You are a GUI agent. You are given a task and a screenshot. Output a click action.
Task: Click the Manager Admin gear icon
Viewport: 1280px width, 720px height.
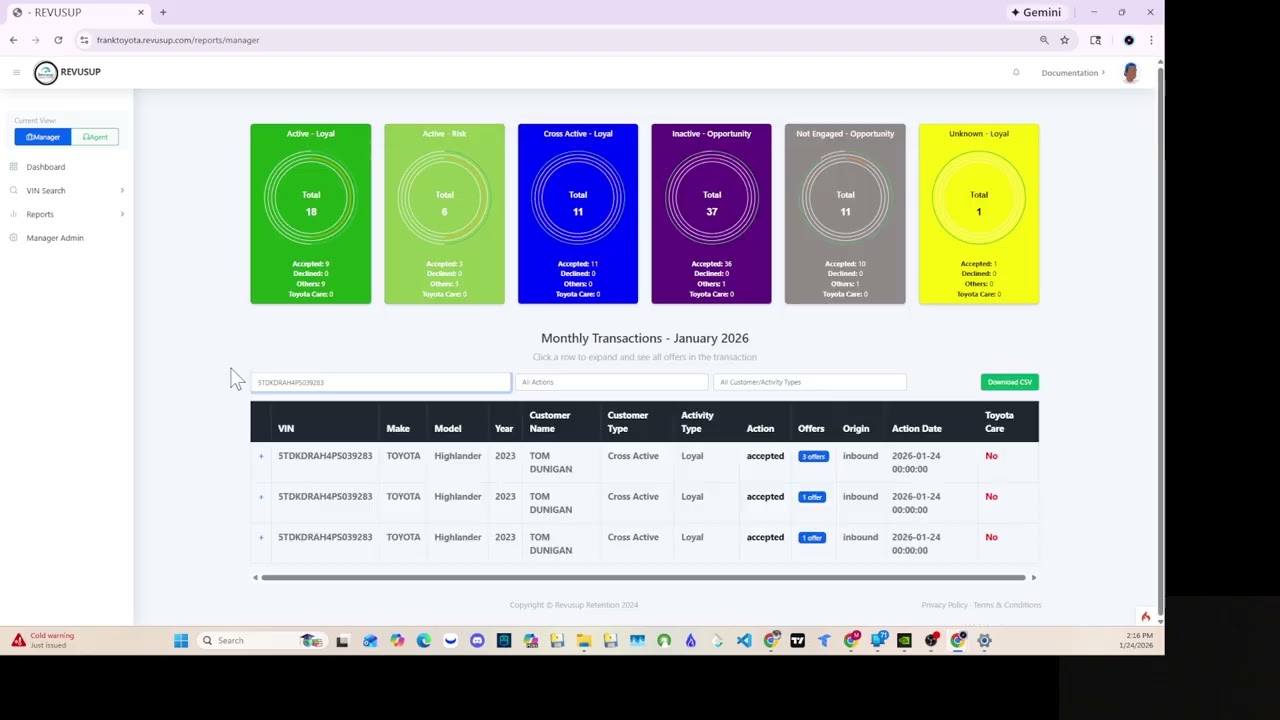[x=14, y=238]
